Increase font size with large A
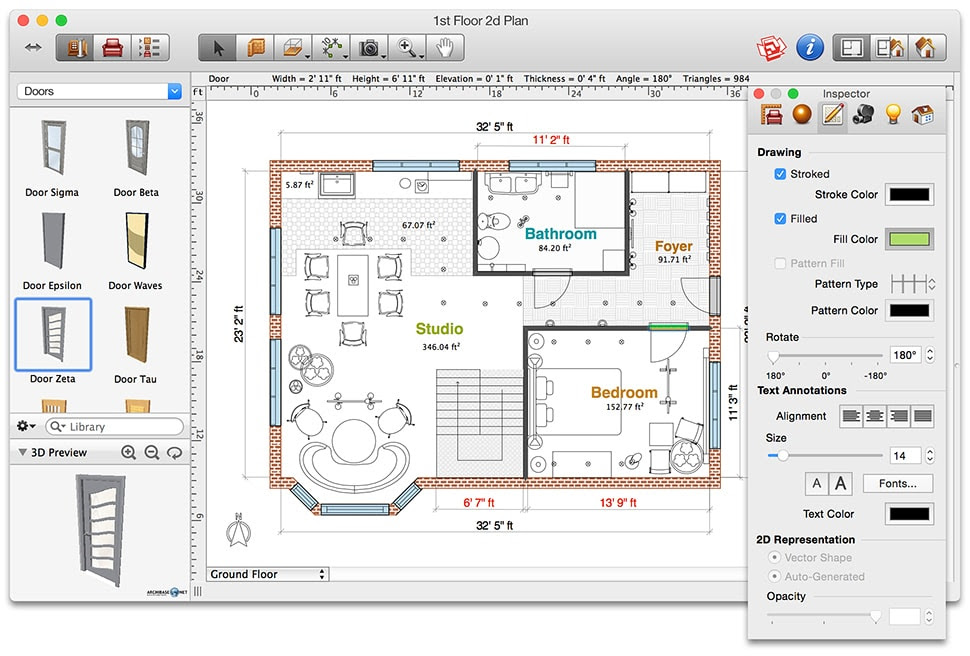 840,483
